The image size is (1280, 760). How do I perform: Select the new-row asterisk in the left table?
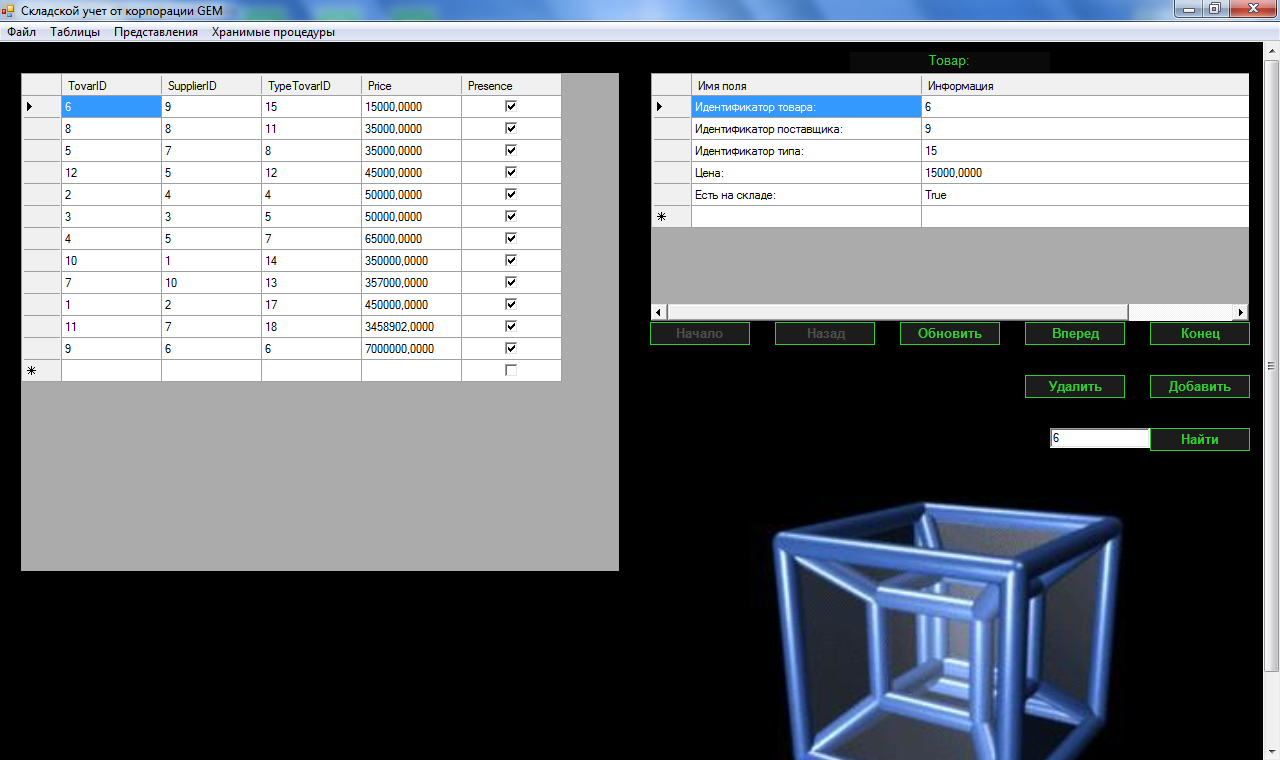point(31,371)
